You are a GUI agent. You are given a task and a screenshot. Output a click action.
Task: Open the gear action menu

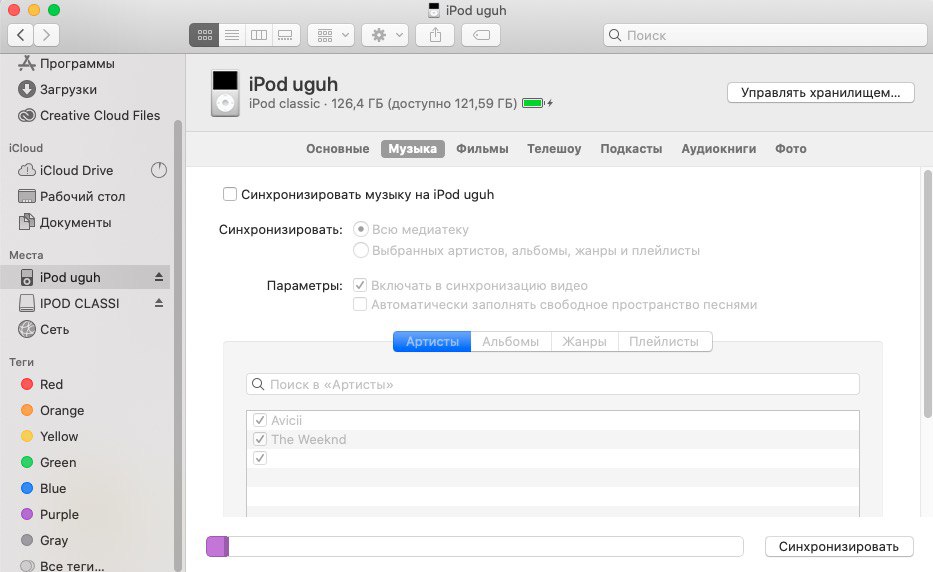point(384,35)
